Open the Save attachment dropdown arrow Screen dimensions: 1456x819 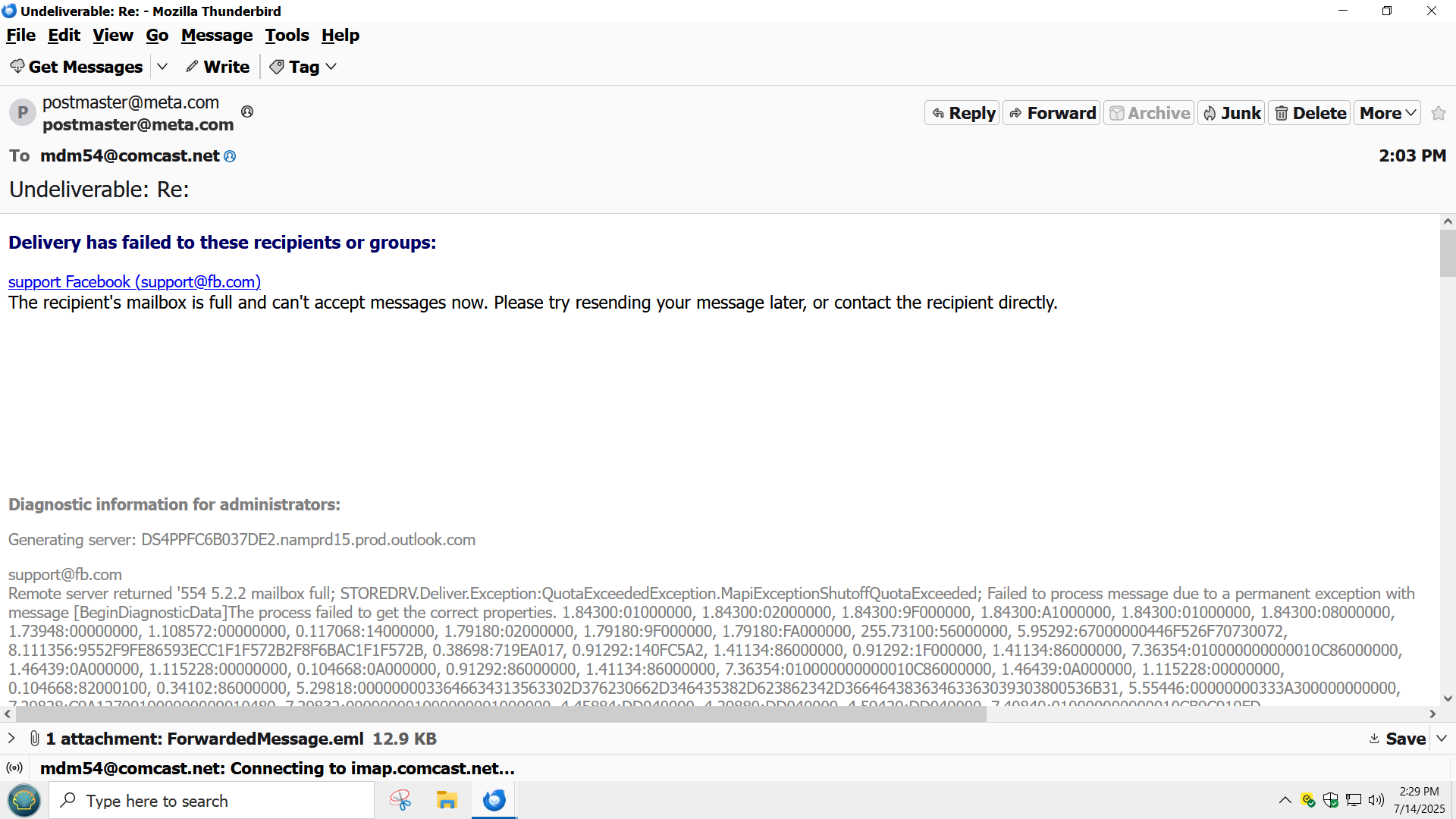(1442, 739)
